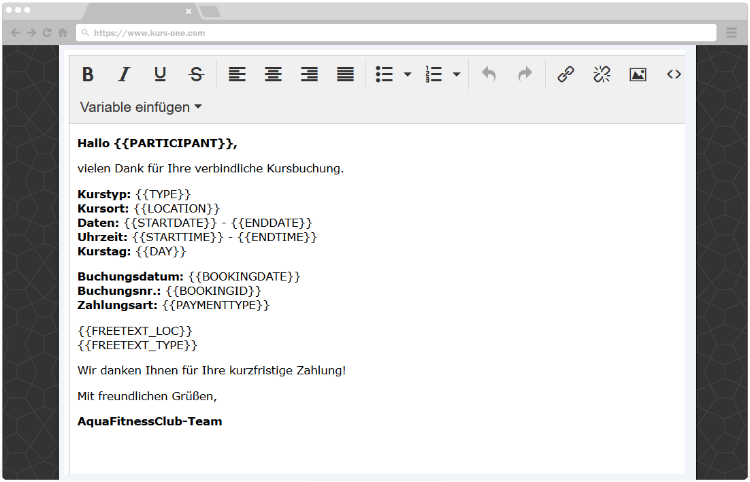Click the {{ENDDATE}} variable
Screen dimensions: 750x482
[x=272, y=223]
